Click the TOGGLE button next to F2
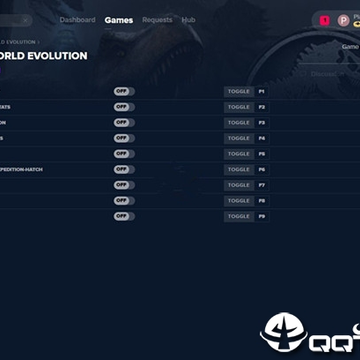Image resolution: width=360 pixels, height=360 pixels. (239, 107)
